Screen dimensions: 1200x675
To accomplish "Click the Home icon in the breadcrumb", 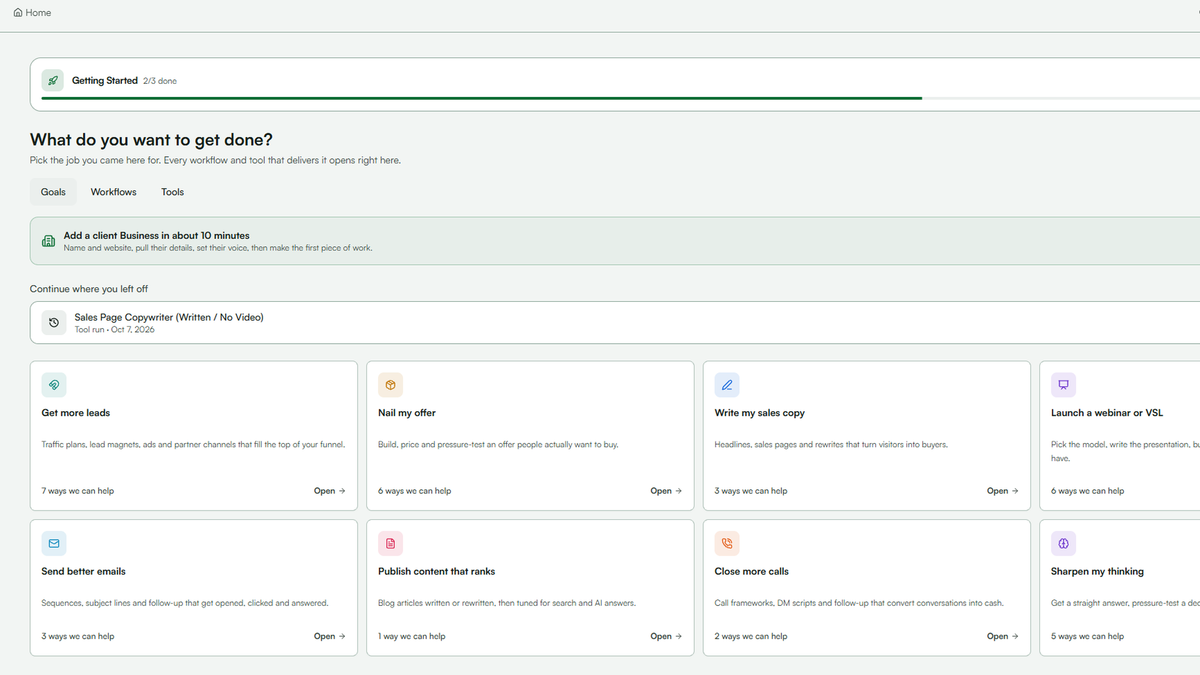I will (18, 13).
